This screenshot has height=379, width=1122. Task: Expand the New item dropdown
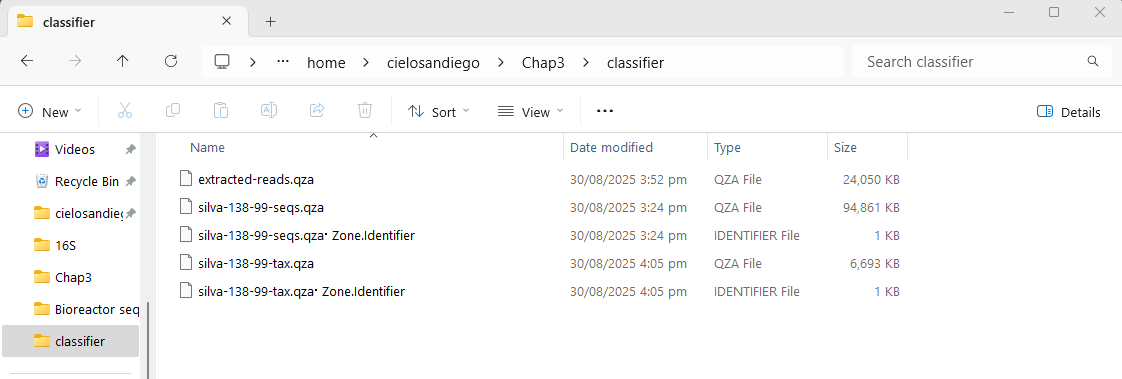coord(50,112)
